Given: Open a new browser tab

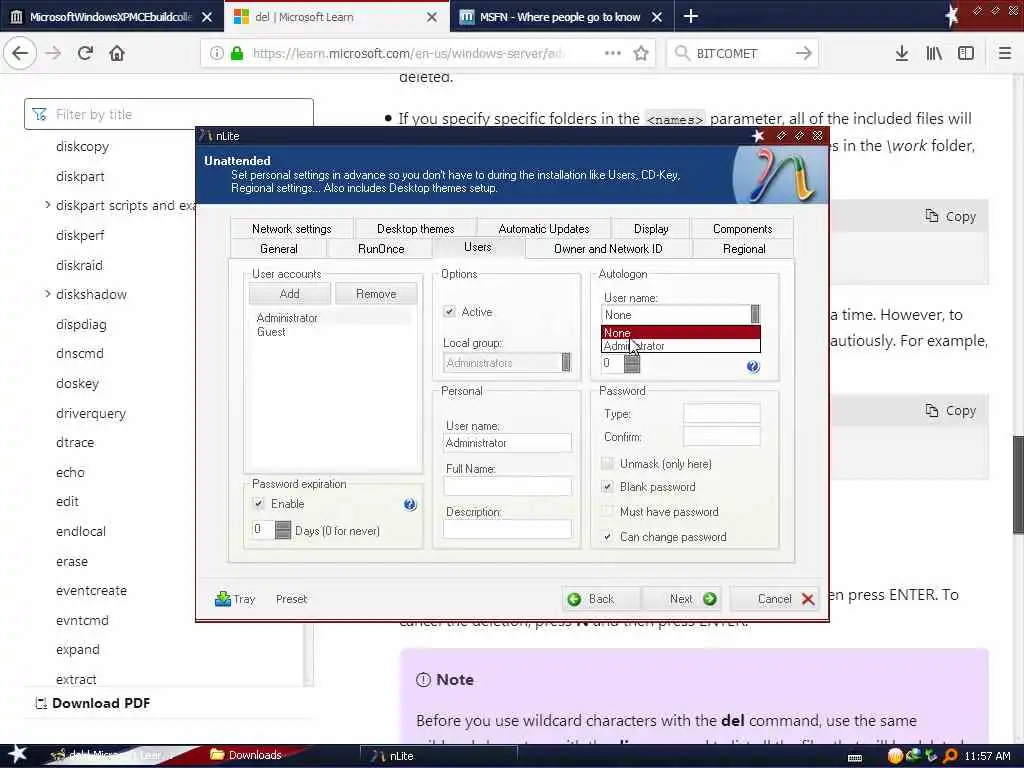Looking at the screenshot, I should pos(691,16).
